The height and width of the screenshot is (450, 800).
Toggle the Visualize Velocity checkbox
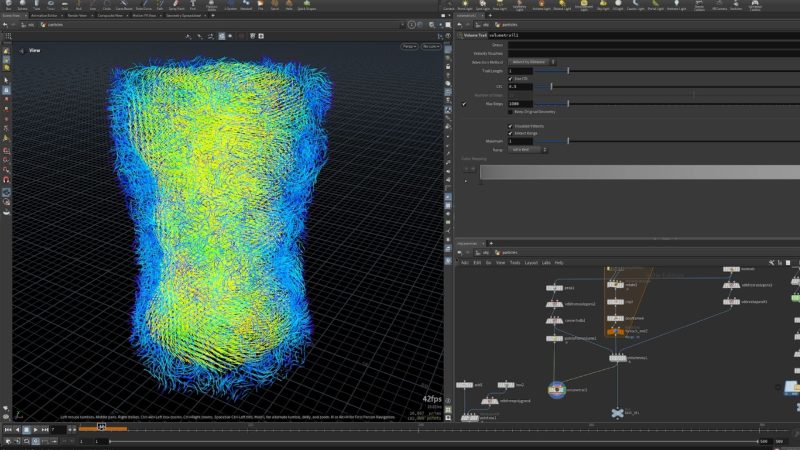click(x=511, y=126)
